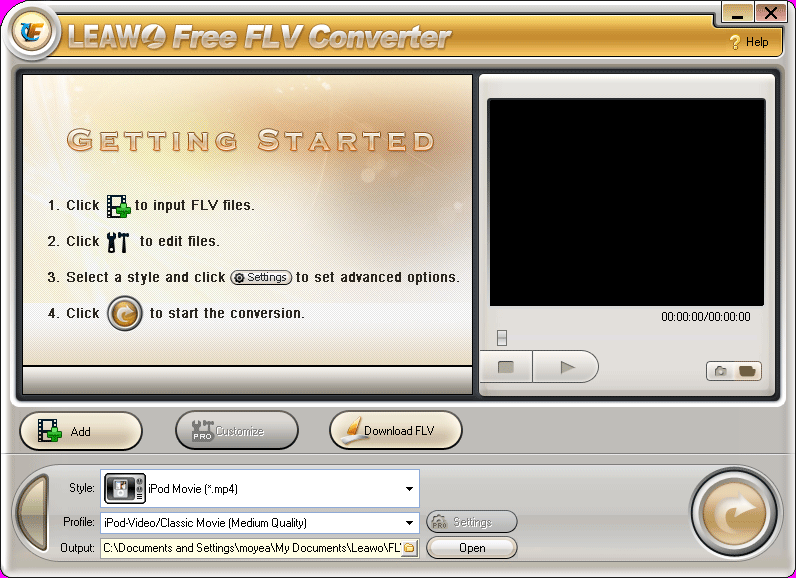The height and width of the screenshot is (578, 796).
Task: Click the convert icon in step 4
Action: 125,314
